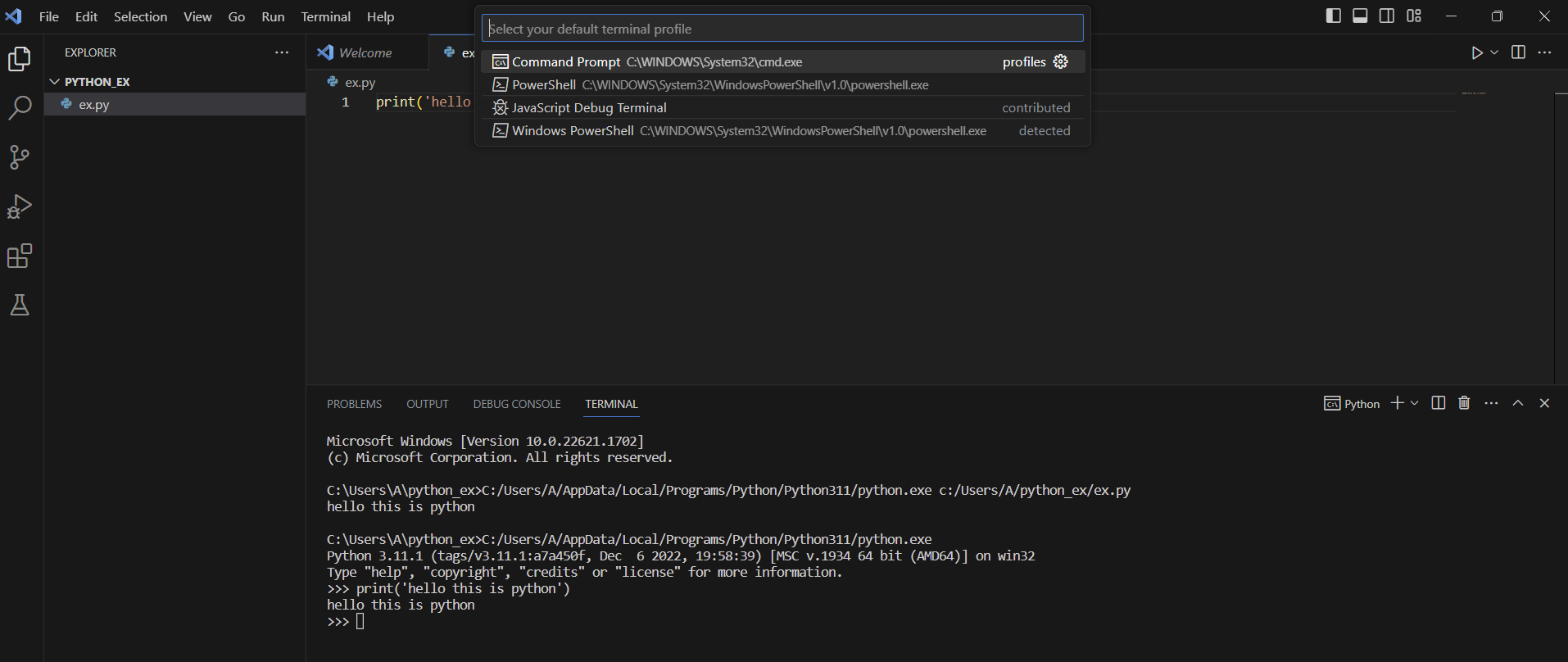
Task: Toggle the primary side bar layout icon
Action: [x=1333, y=16]
